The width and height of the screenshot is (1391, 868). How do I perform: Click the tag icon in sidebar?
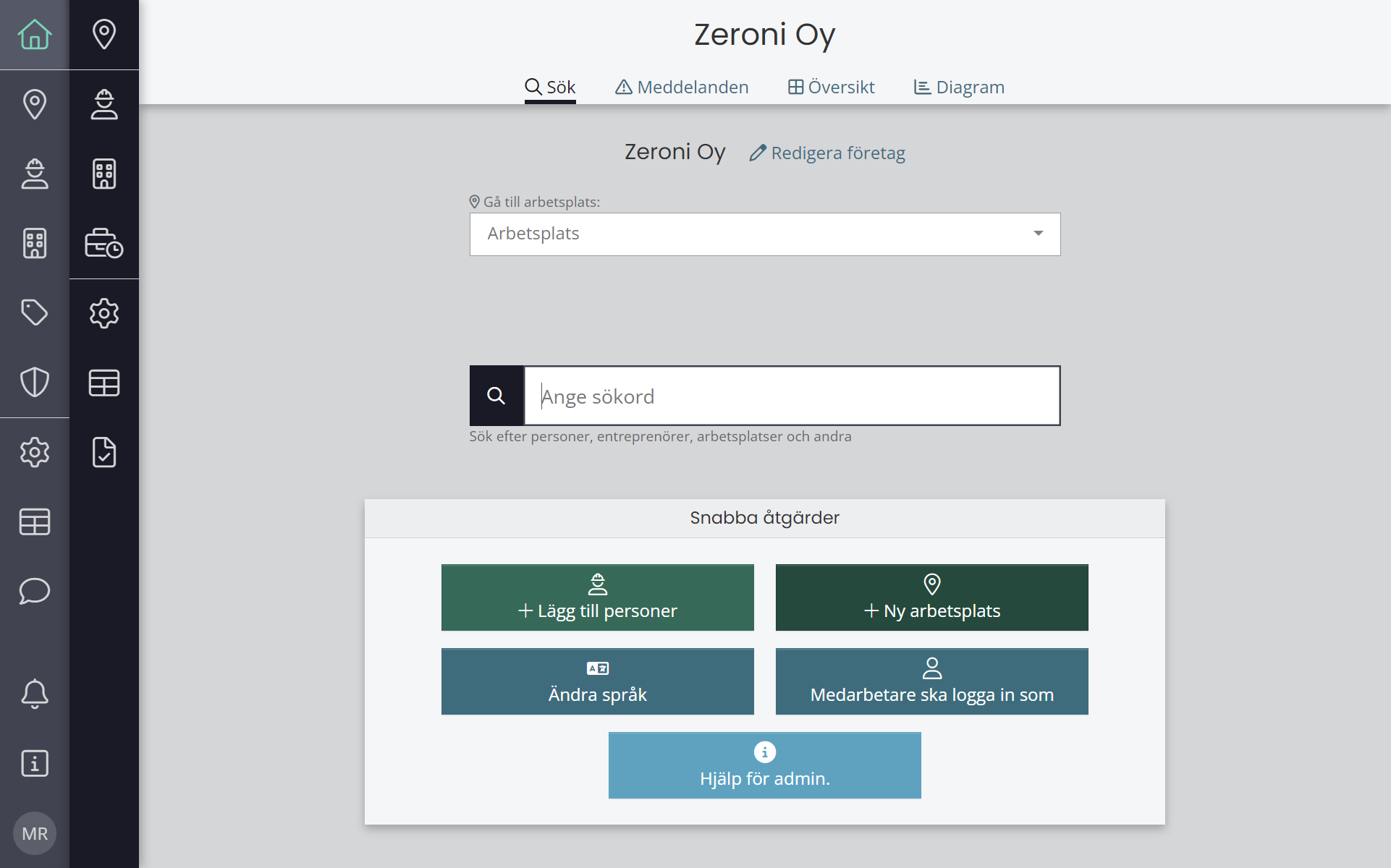[x=34, y=312]
